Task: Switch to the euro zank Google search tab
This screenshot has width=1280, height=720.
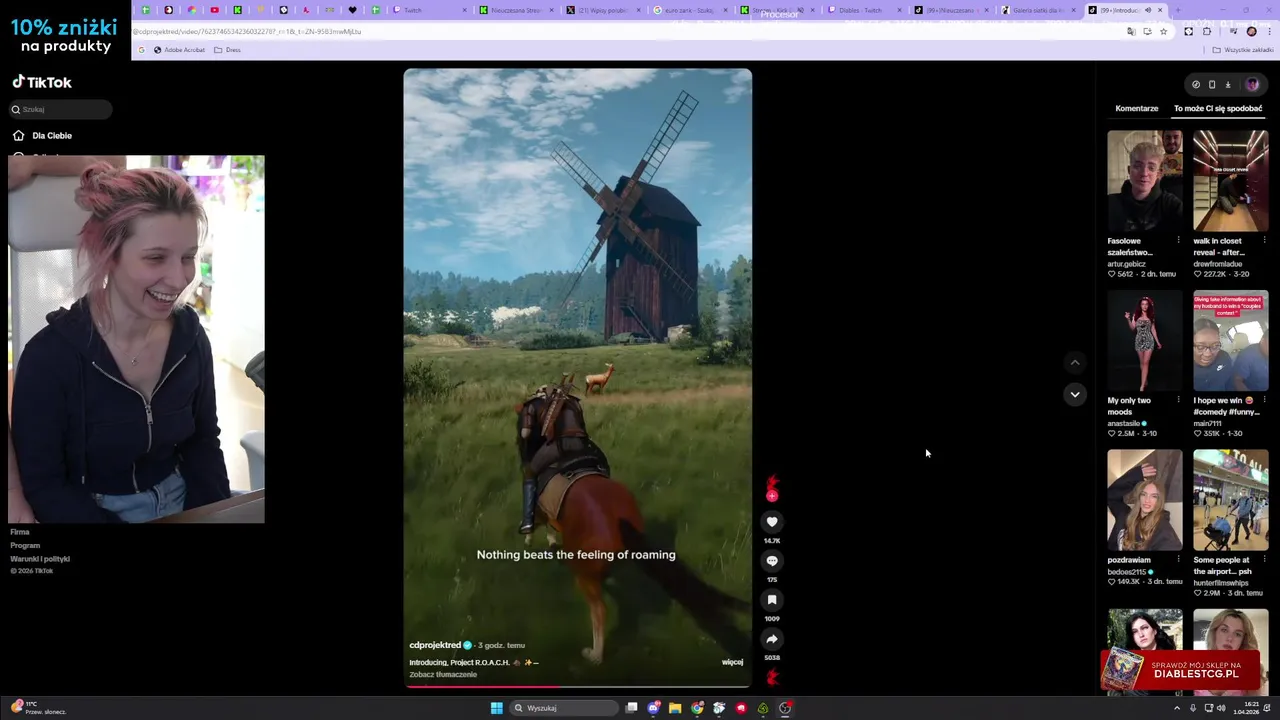Action: (690, 10)
